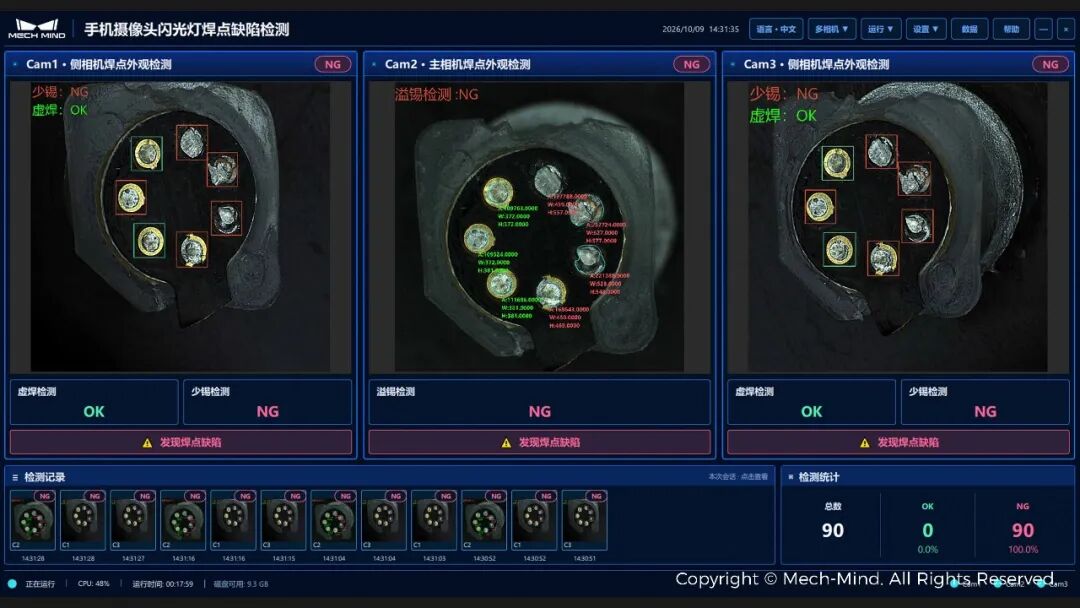Click the NG badge in Cam2's header
Screen dimensions: 1080x608
(x=692, y=64)
